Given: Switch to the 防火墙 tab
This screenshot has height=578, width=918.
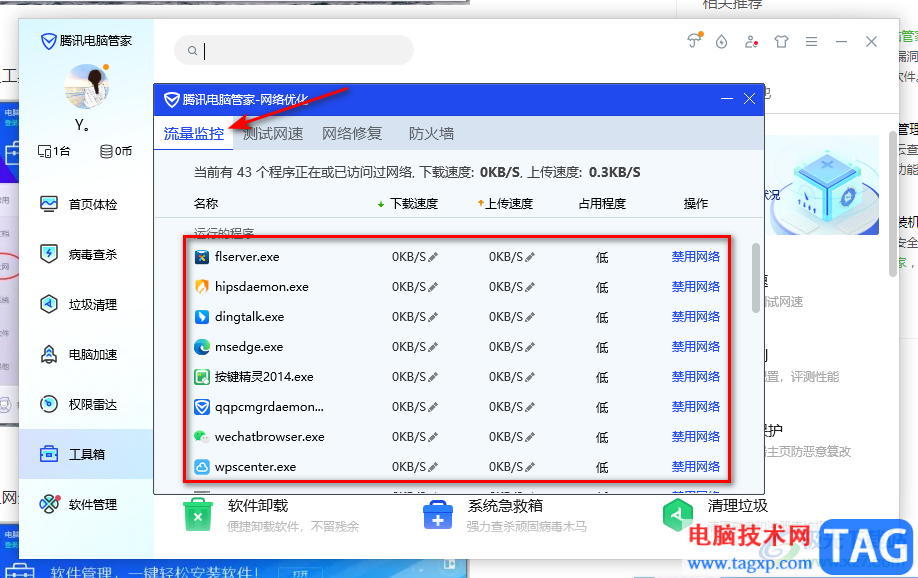Looking at the screenshot, I should pos(431,134).
